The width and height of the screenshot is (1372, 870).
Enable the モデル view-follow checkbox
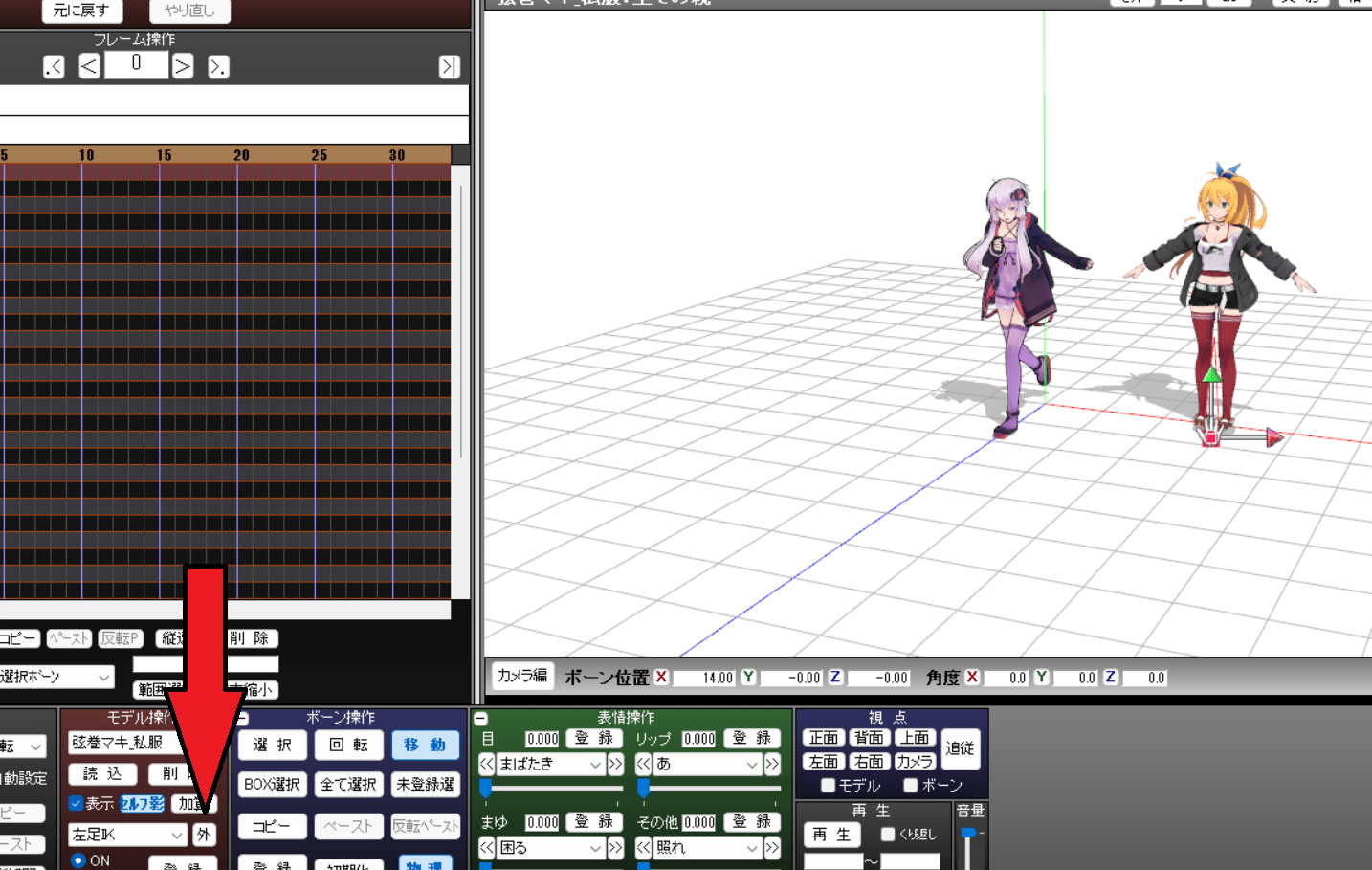pos(829,786)
